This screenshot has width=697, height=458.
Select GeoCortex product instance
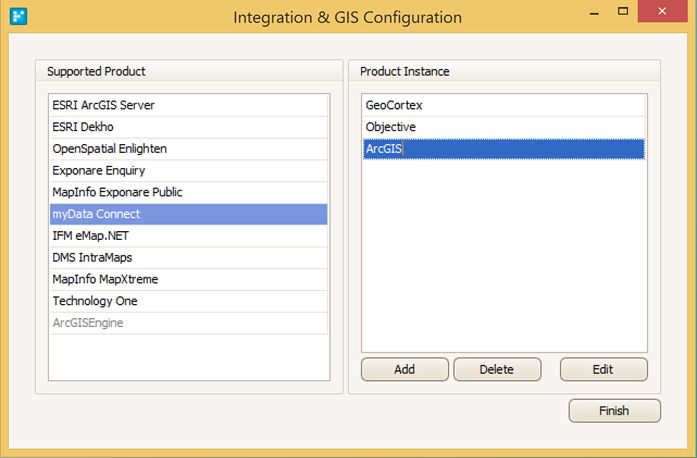coord(504,105)
